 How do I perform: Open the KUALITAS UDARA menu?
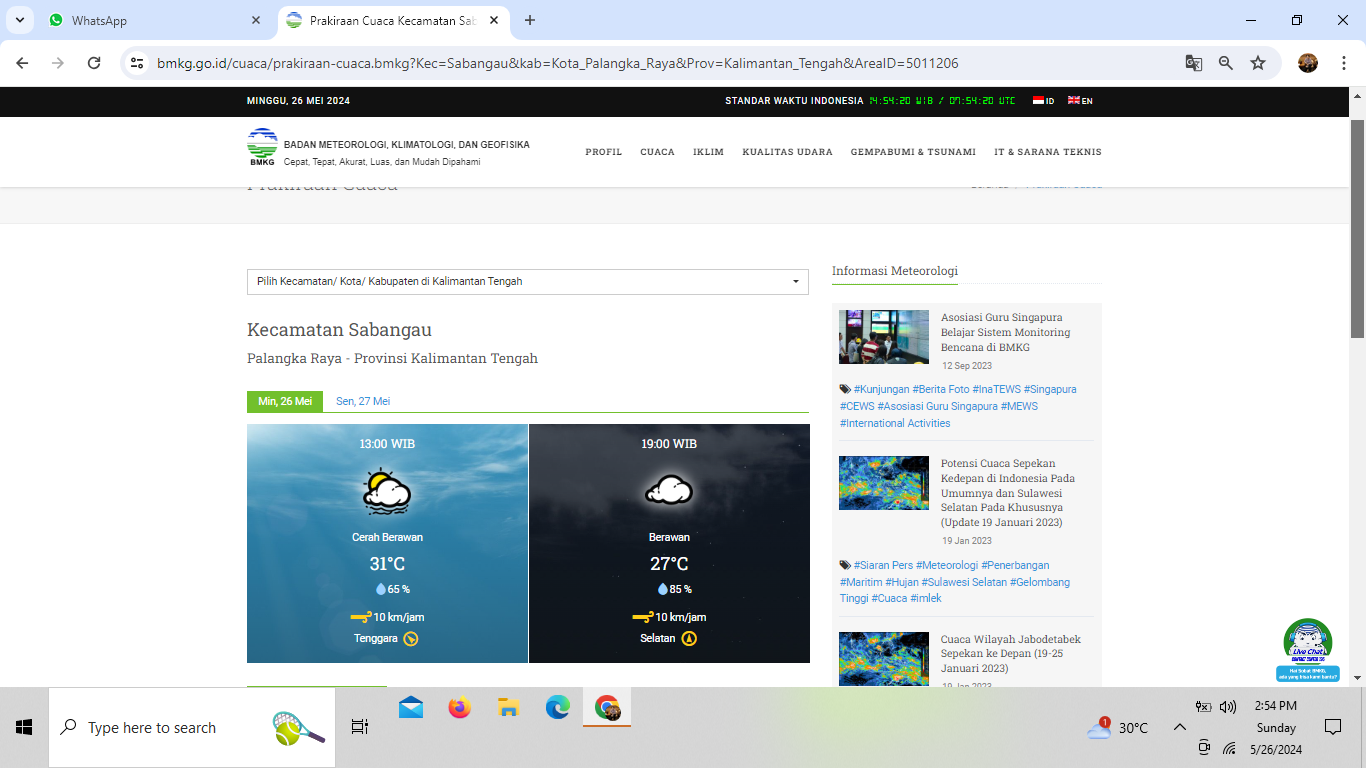787,152
